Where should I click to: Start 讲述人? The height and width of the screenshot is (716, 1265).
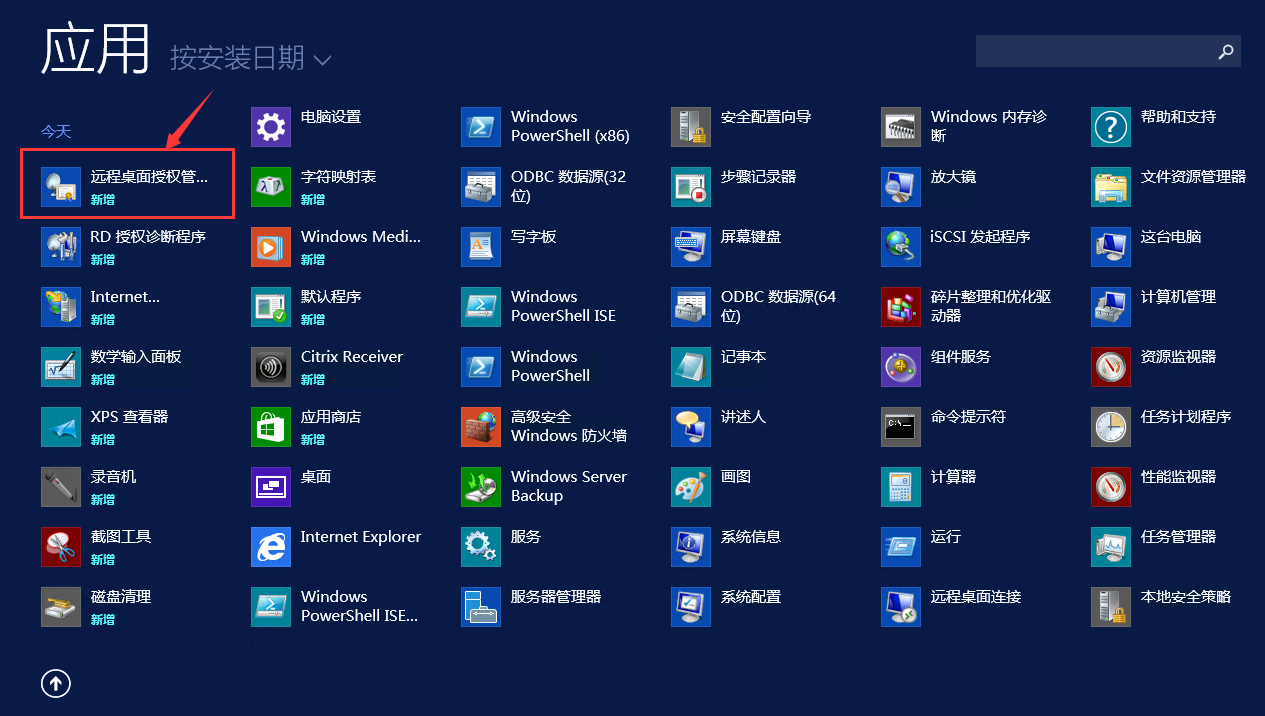719,427
